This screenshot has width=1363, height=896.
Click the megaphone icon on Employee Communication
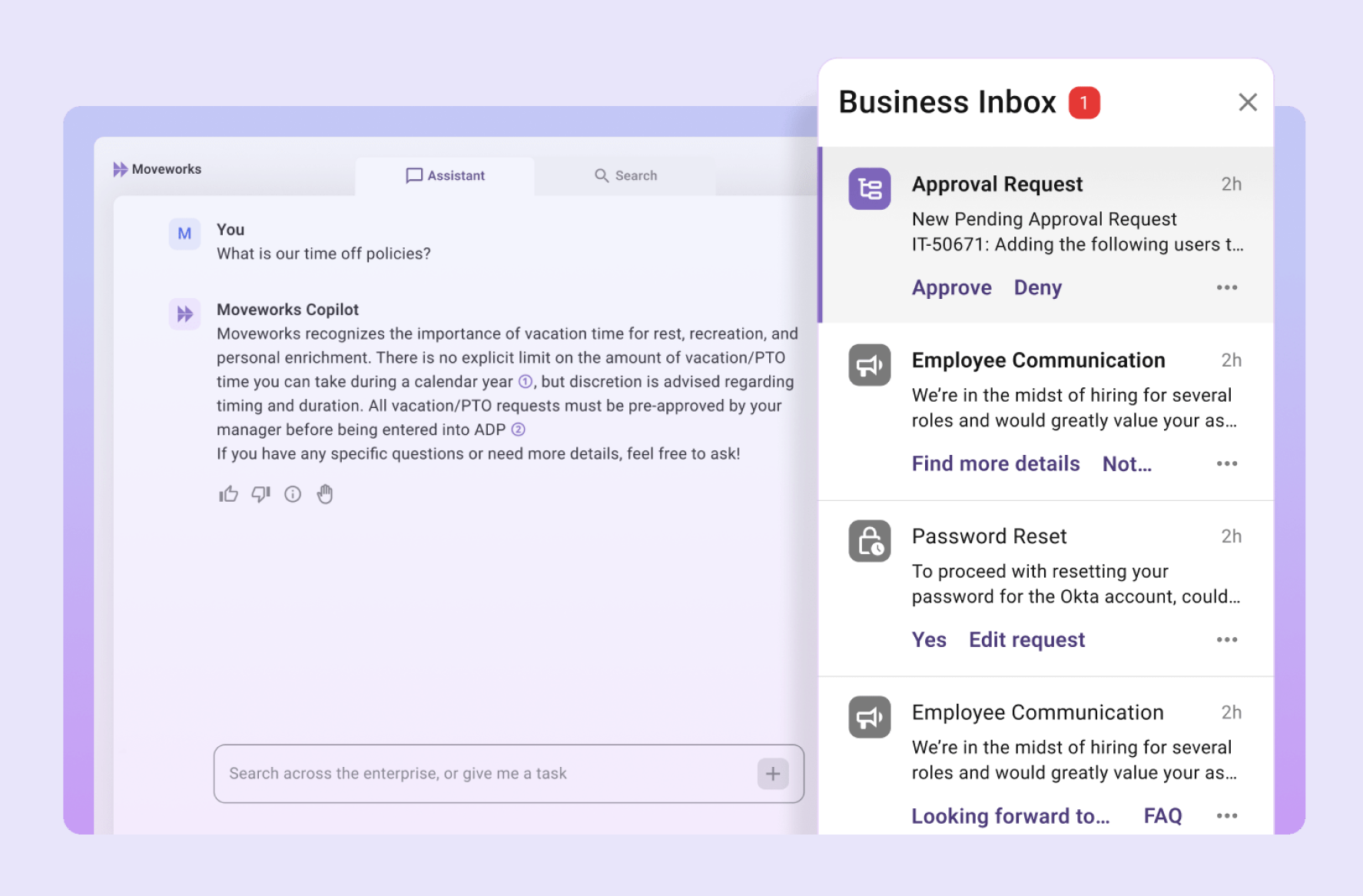869,365
